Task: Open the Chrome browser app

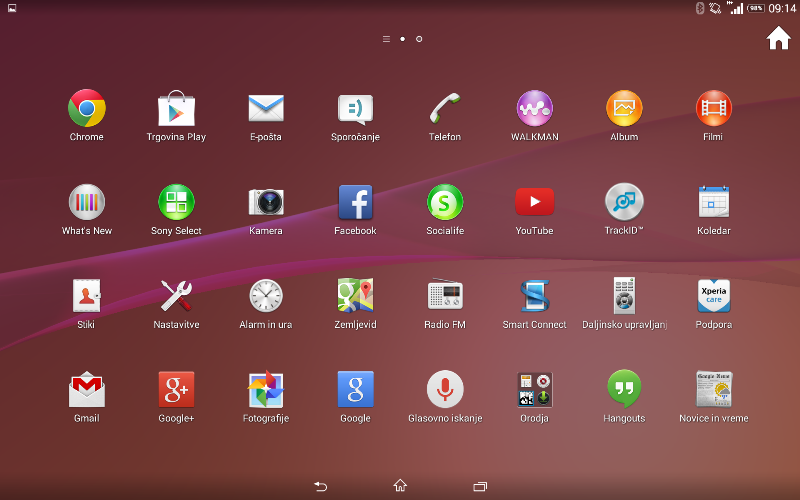Action: tap(87, 108)
